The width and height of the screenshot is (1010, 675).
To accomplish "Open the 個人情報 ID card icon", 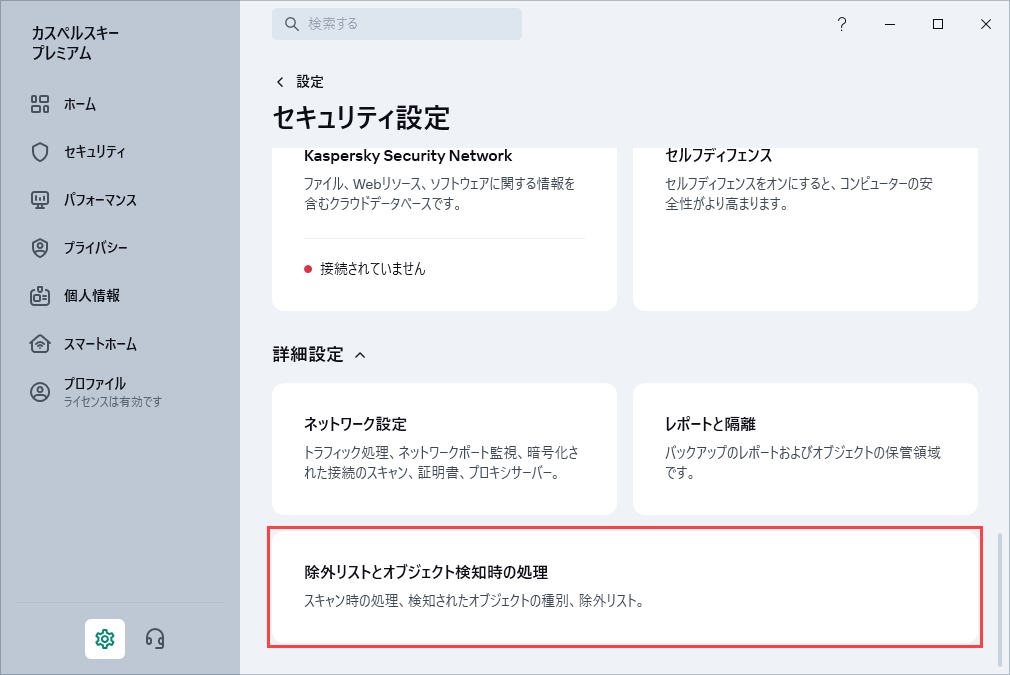I will 40,296.
